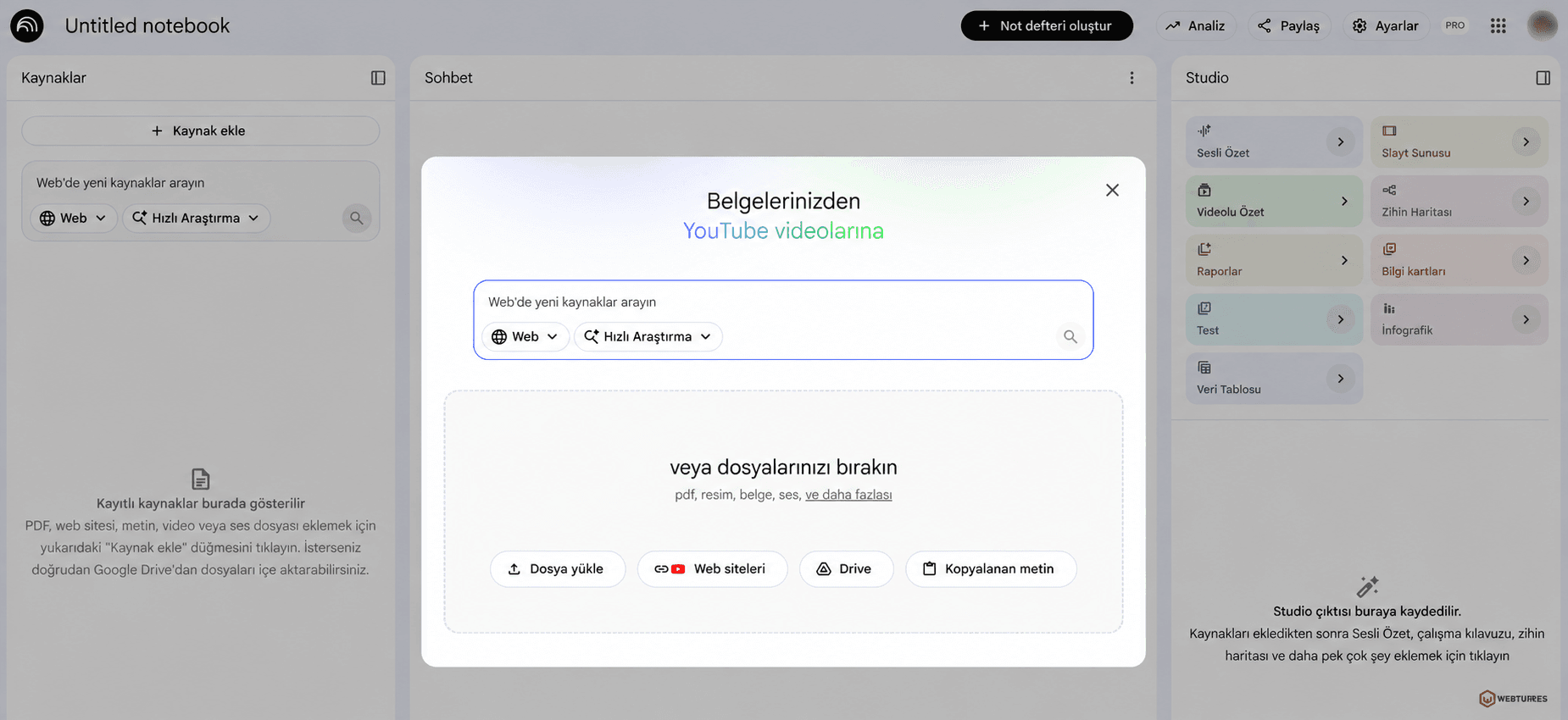
Task: Open Sohbet more options menu
Action: click(x=1132, y=78)
